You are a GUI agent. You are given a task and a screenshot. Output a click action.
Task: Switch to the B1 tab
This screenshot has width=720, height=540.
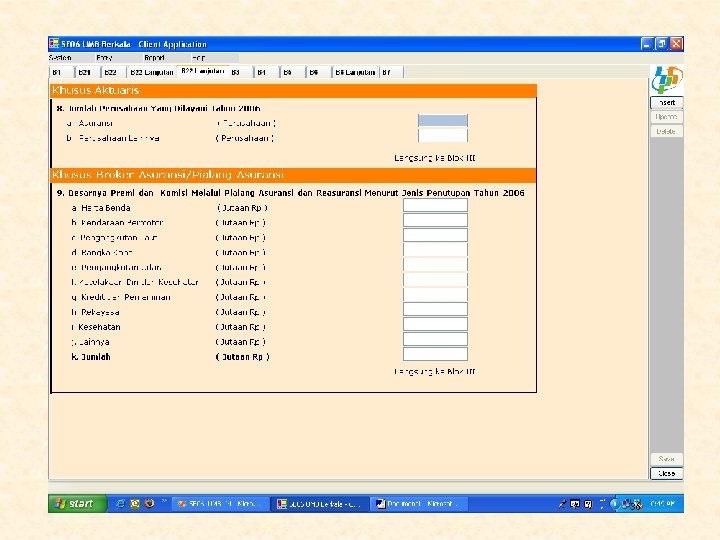61,72
